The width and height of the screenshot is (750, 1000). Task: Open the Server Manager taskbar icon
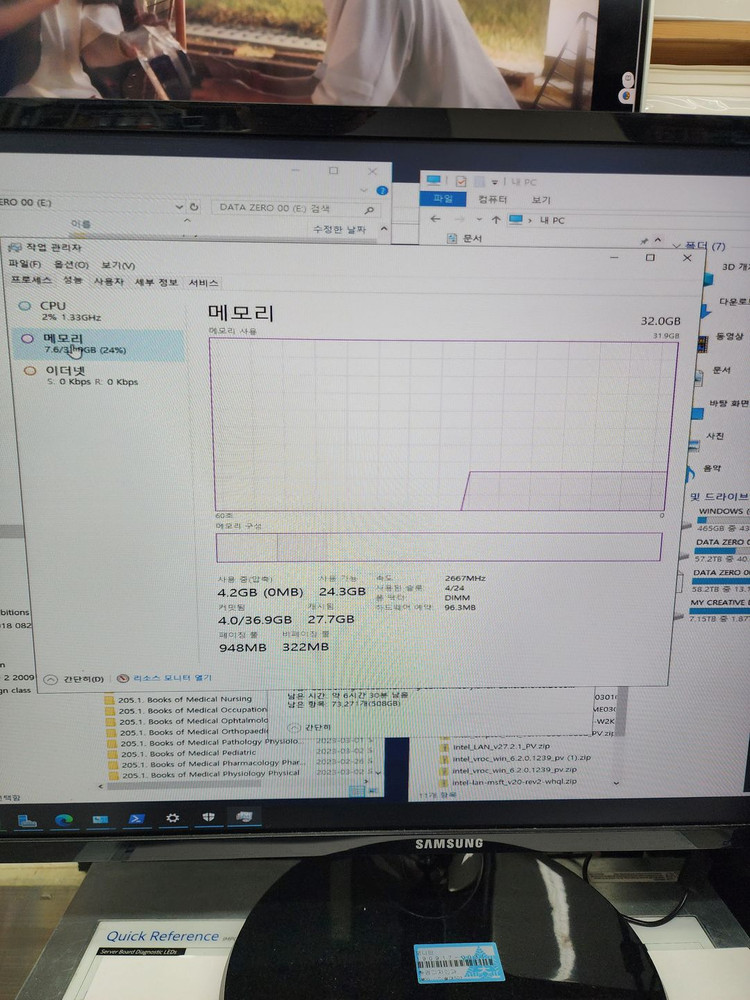[x=27, y=821]
